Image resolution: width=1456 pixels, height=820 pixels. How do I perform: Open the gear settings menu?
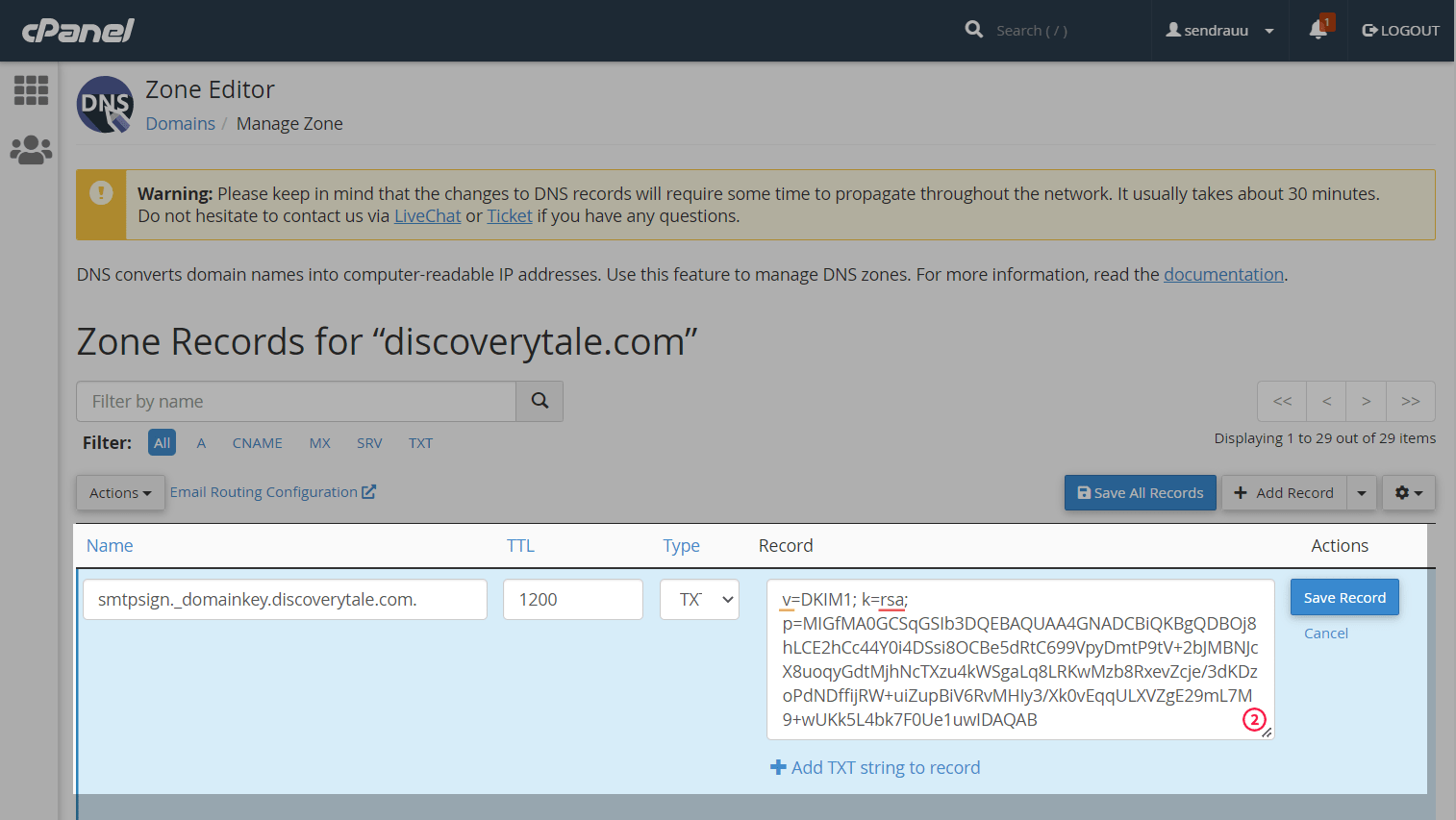coord(1408,493)
